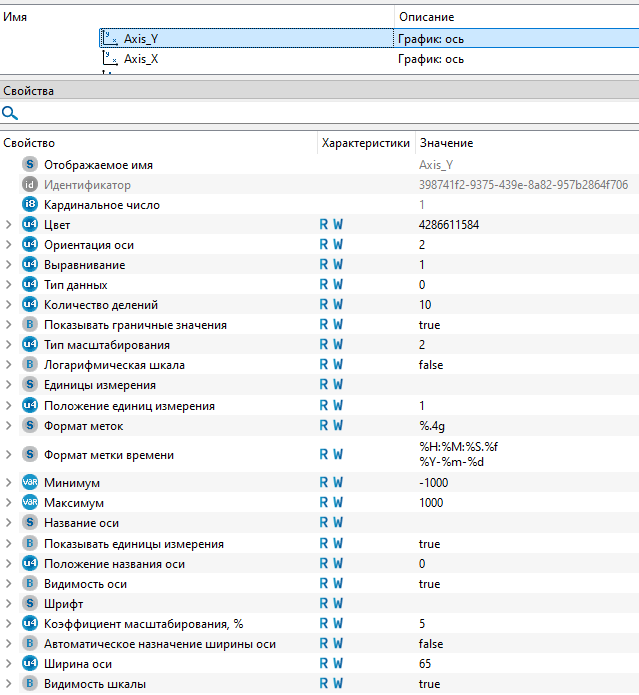The height and width of the screenshot is (695, 639).
Task: Click the search magnifier icon in properties
Action: [x=10, y=113]
